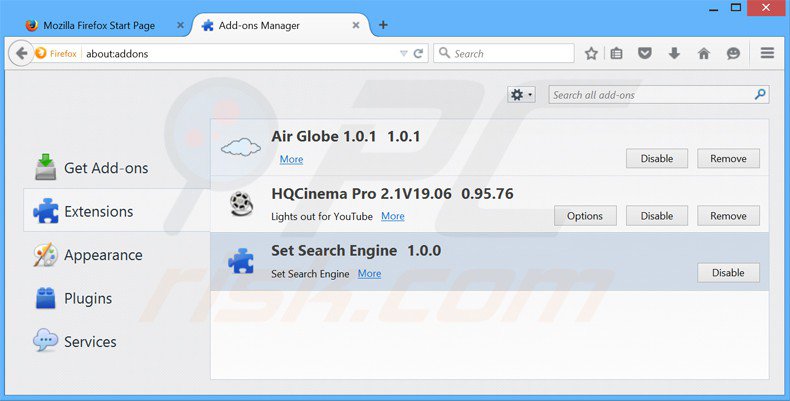Click the about:addons address bar
The image size is (790, 401).
point(242,53)
